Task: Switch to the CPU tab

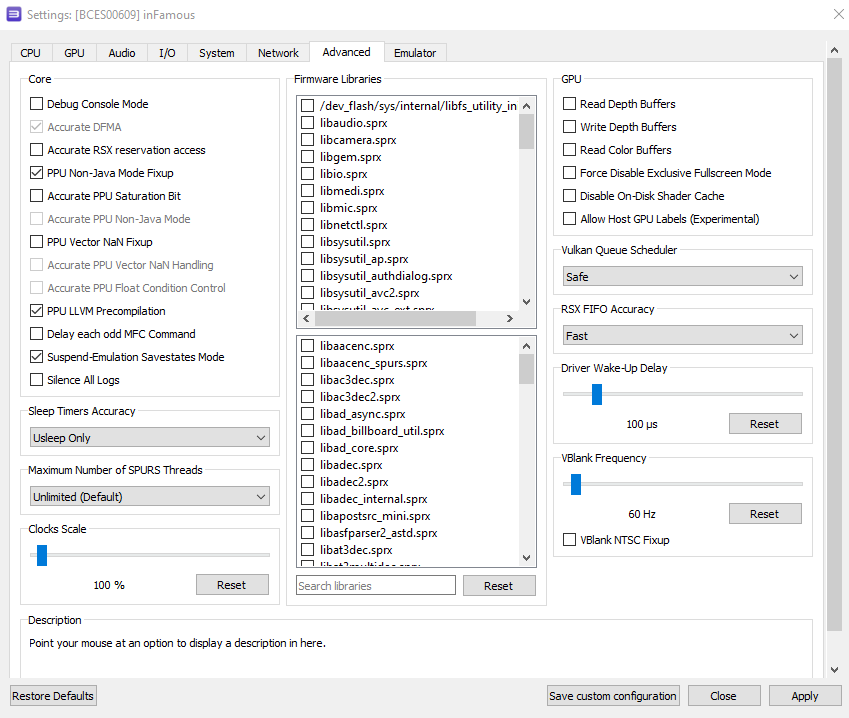Action: pos(30,53)
